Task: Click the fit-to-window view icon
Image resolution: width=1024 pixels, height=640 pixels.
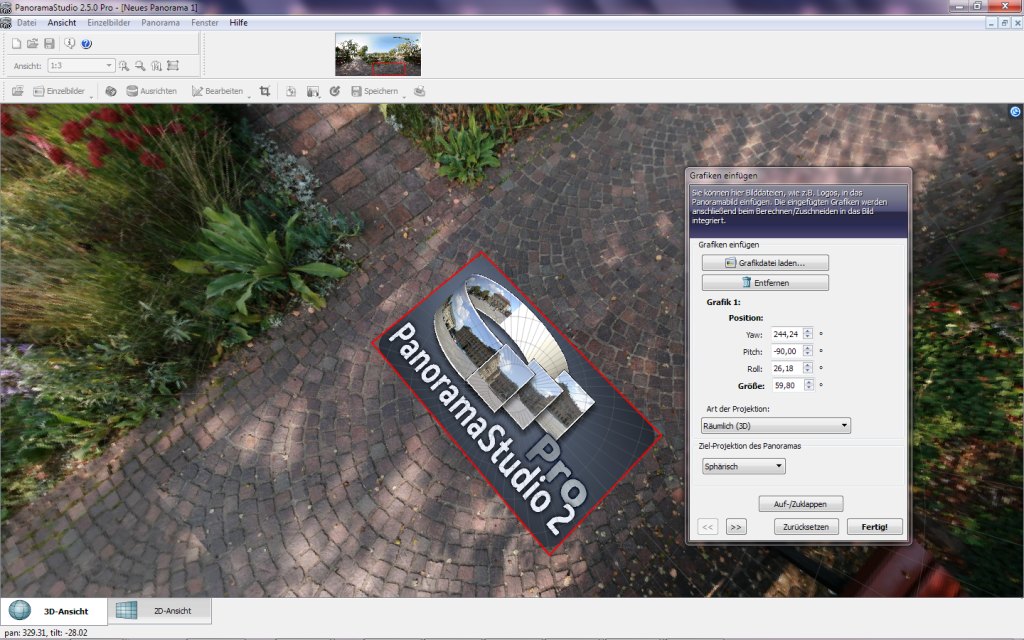Action: [x=172, y=66]
